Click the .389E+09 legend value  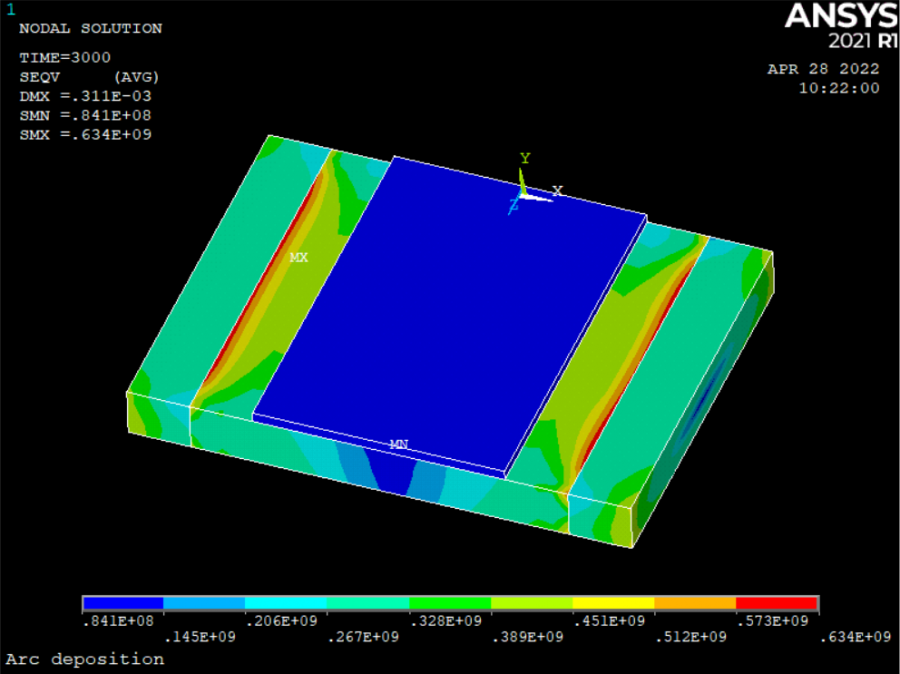tap(532, 637)
